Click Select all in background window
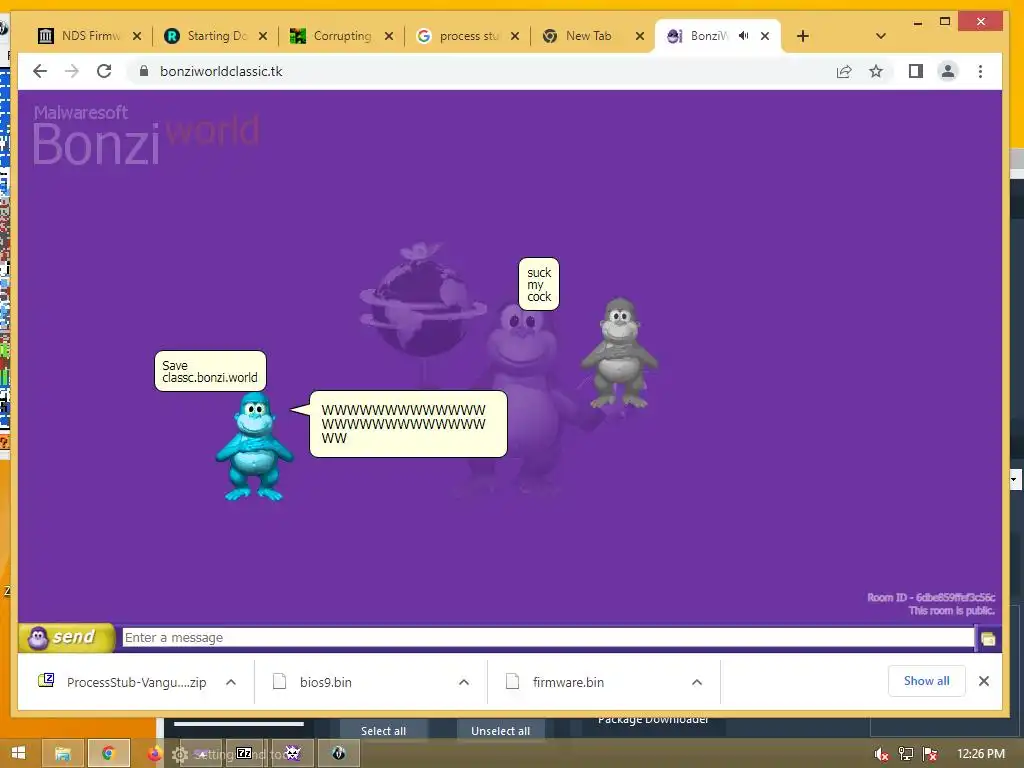 [383, 730]
